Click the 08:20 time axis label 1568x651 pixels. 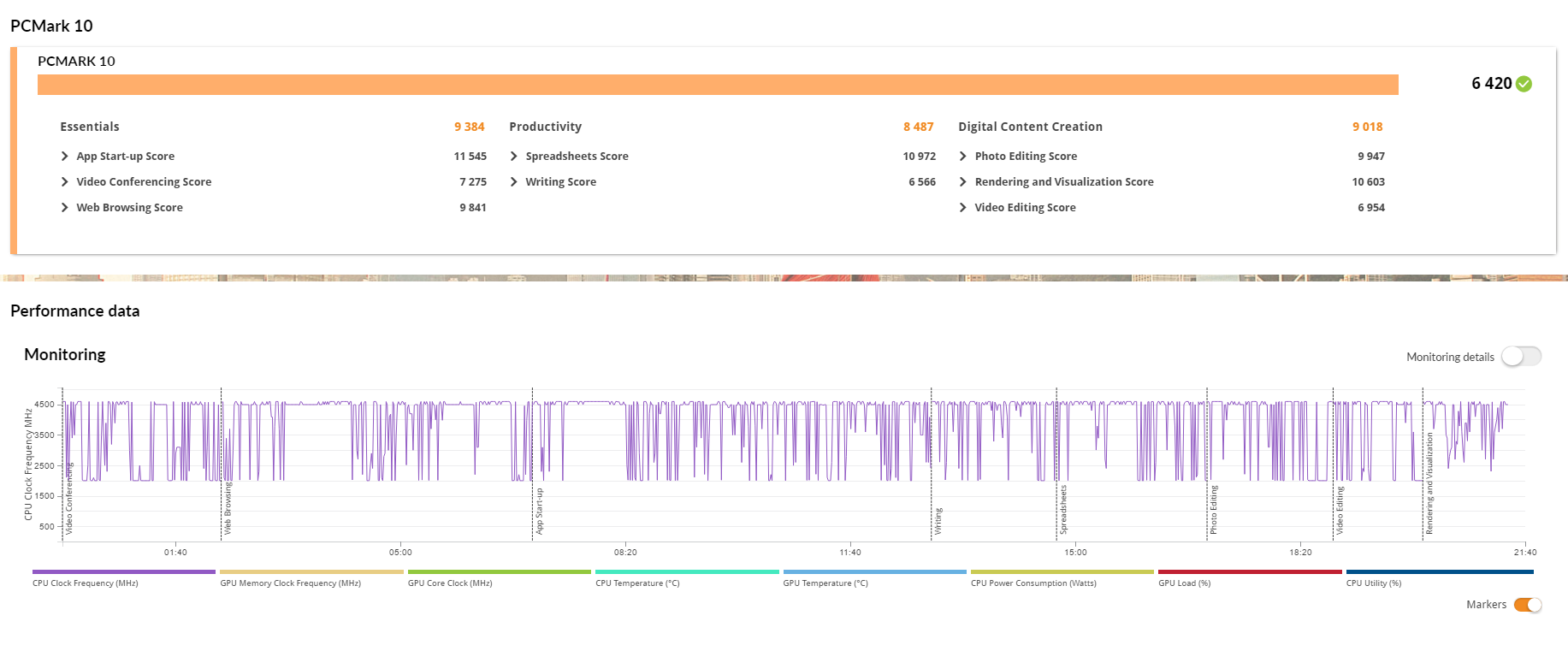625,553
